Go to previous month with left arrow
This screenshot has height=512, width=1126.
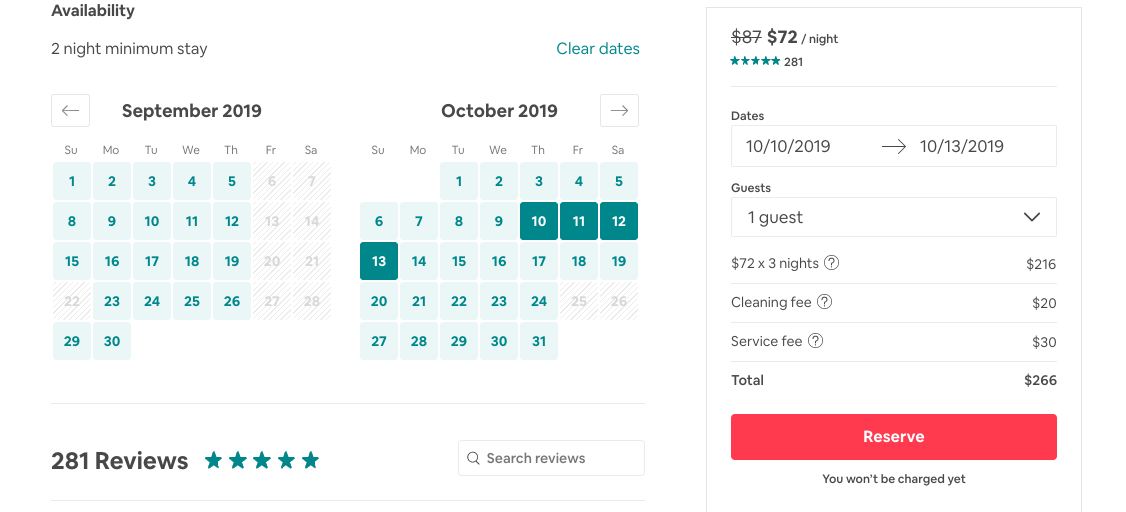[x=70, y=110]
